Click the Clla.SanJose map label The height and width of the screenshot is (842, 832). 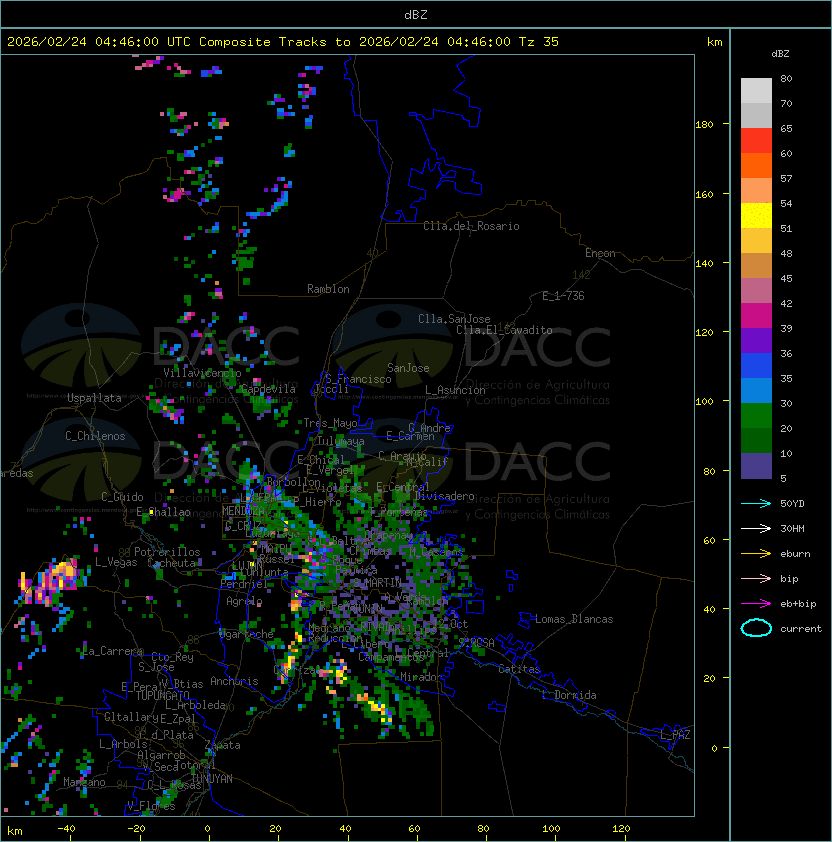coord(454,319)
